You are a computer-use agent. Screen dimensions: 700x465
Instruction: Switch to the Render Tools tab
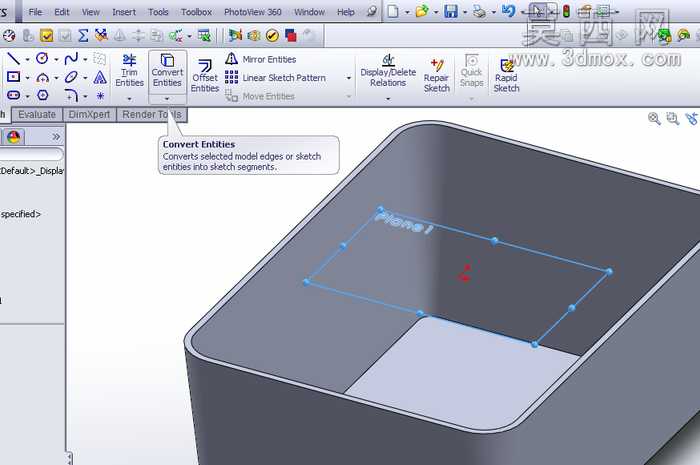click(x=152, y=115)
